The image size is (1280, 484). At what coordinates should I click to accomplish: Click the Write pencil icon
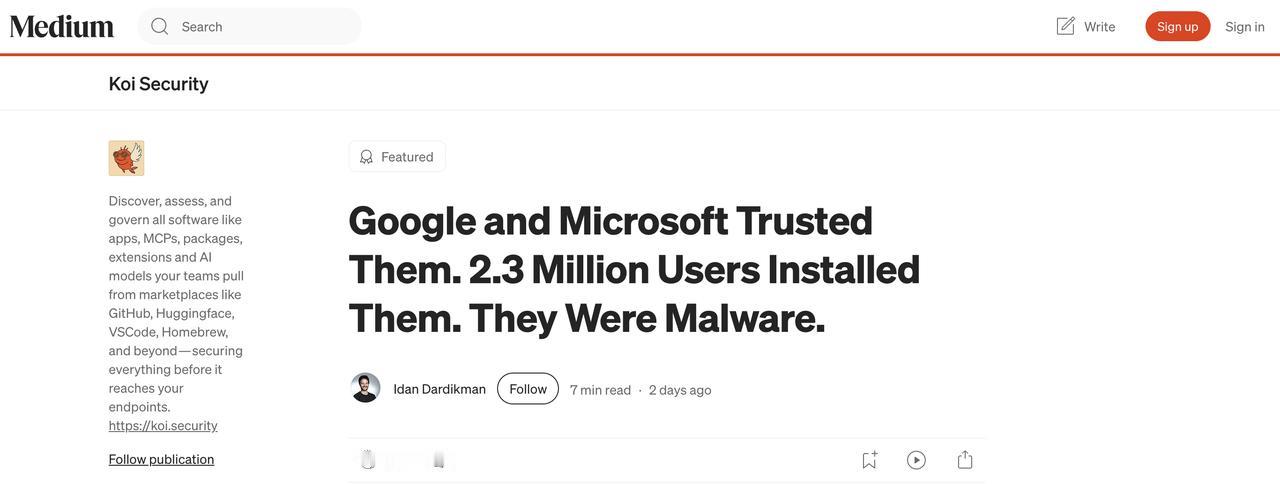[x=1066, y=26]
